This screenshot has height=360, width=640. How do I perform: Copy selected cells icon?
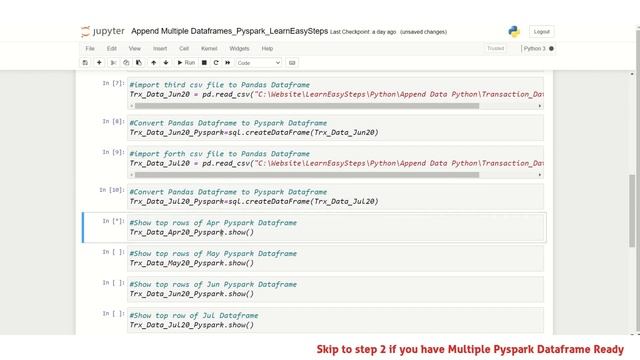coord(126,63)
